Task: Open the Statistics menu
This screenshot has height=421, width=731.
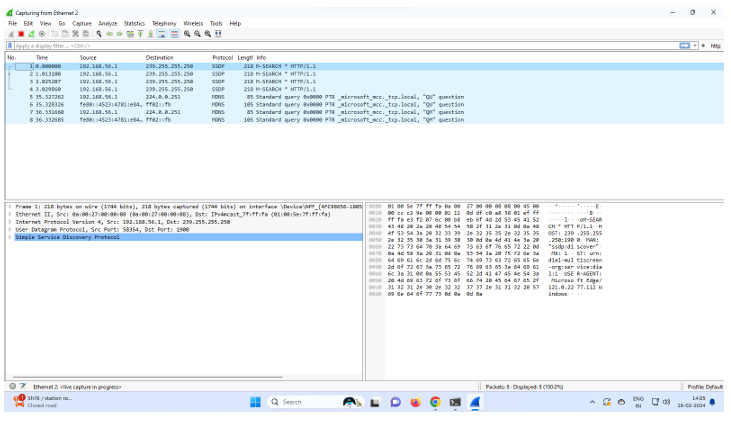Action: pos(134,23)
